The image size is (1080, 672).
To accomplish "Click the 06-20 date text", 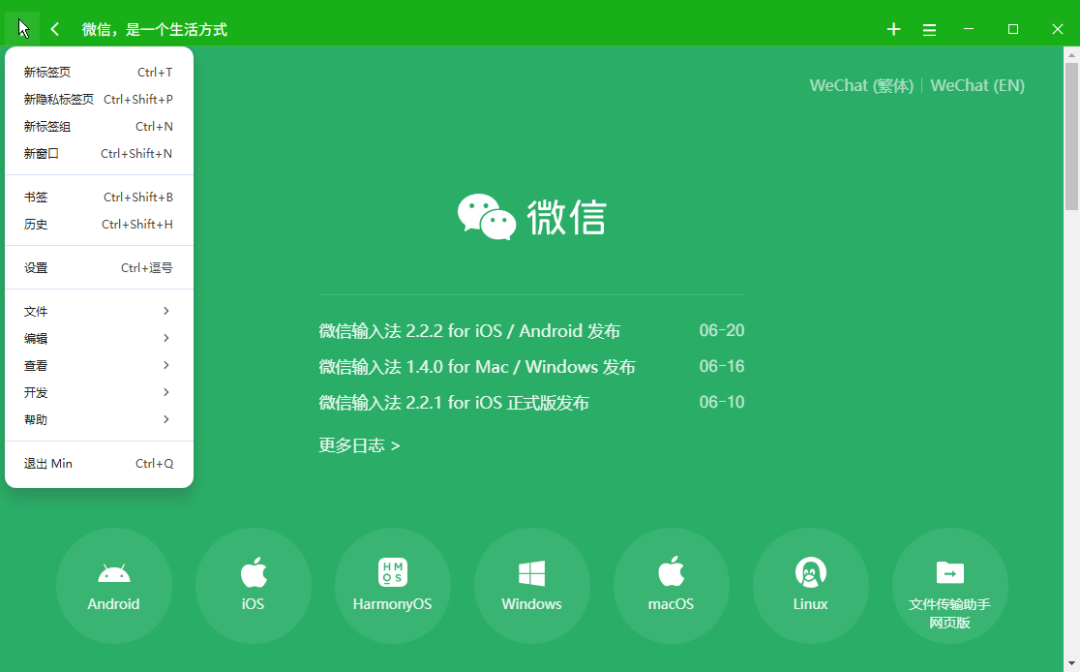I will coord(722,330).
